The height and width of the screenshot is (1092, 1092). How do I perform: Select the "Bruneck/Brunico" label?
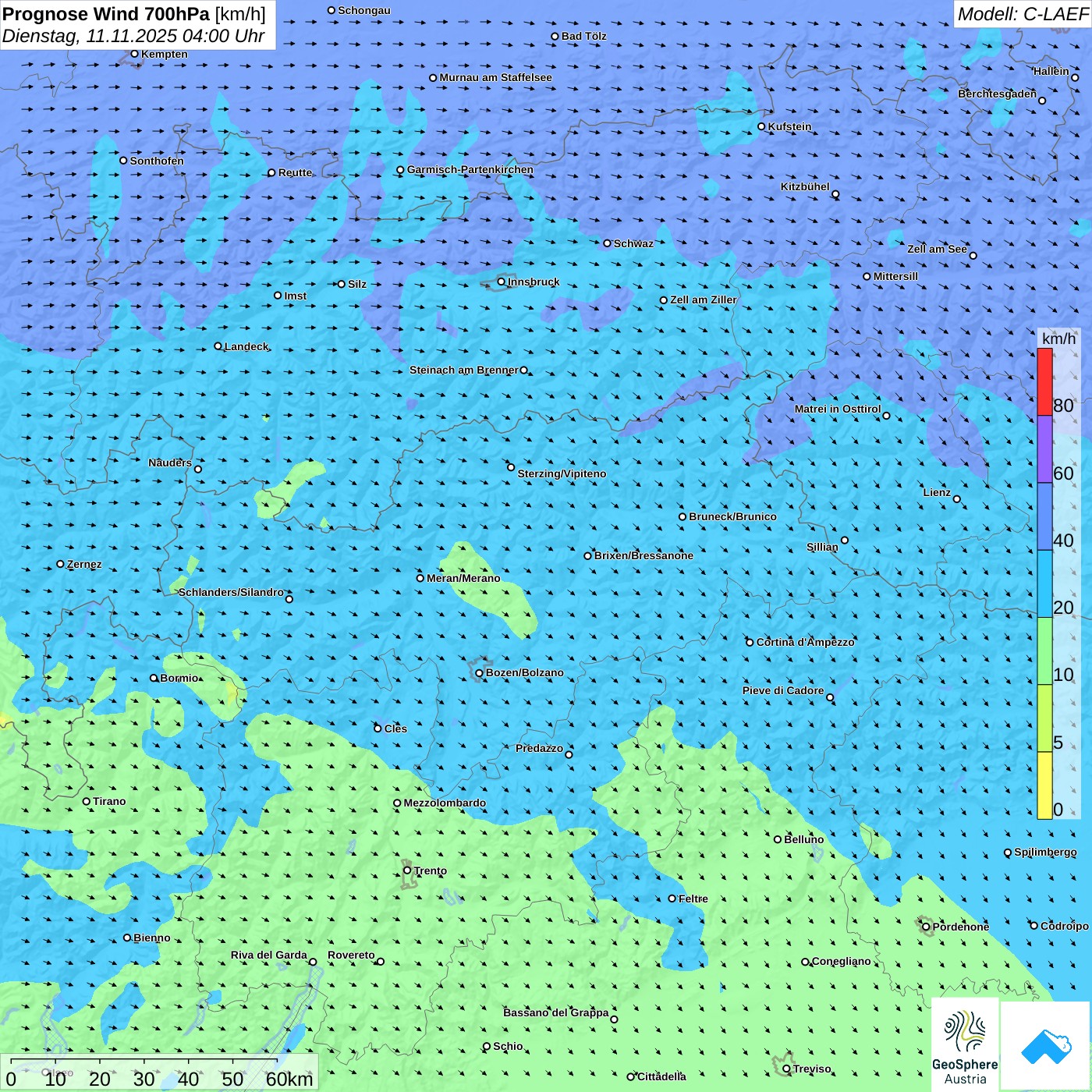click(x=732, y=516)
